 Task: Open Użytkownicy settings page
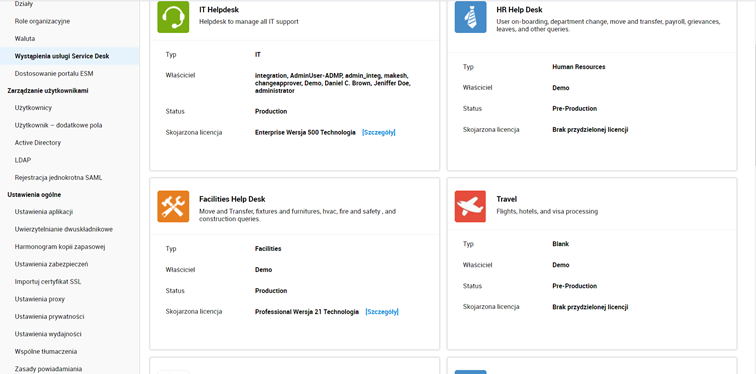tap(33, 107)
